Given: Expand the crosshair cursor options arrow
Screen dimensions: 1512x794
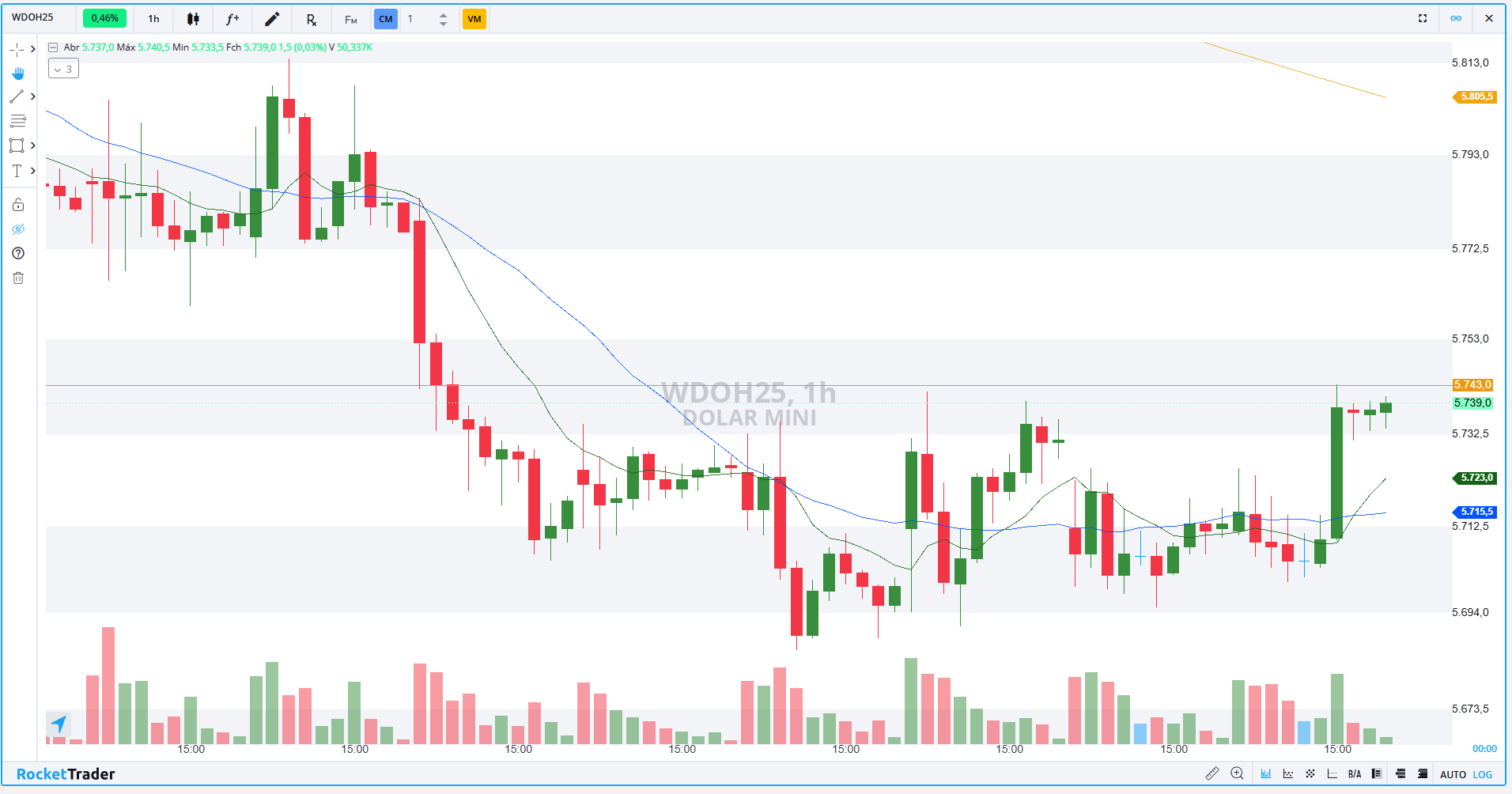Looking at the screenshot, I should click(32, 49).
